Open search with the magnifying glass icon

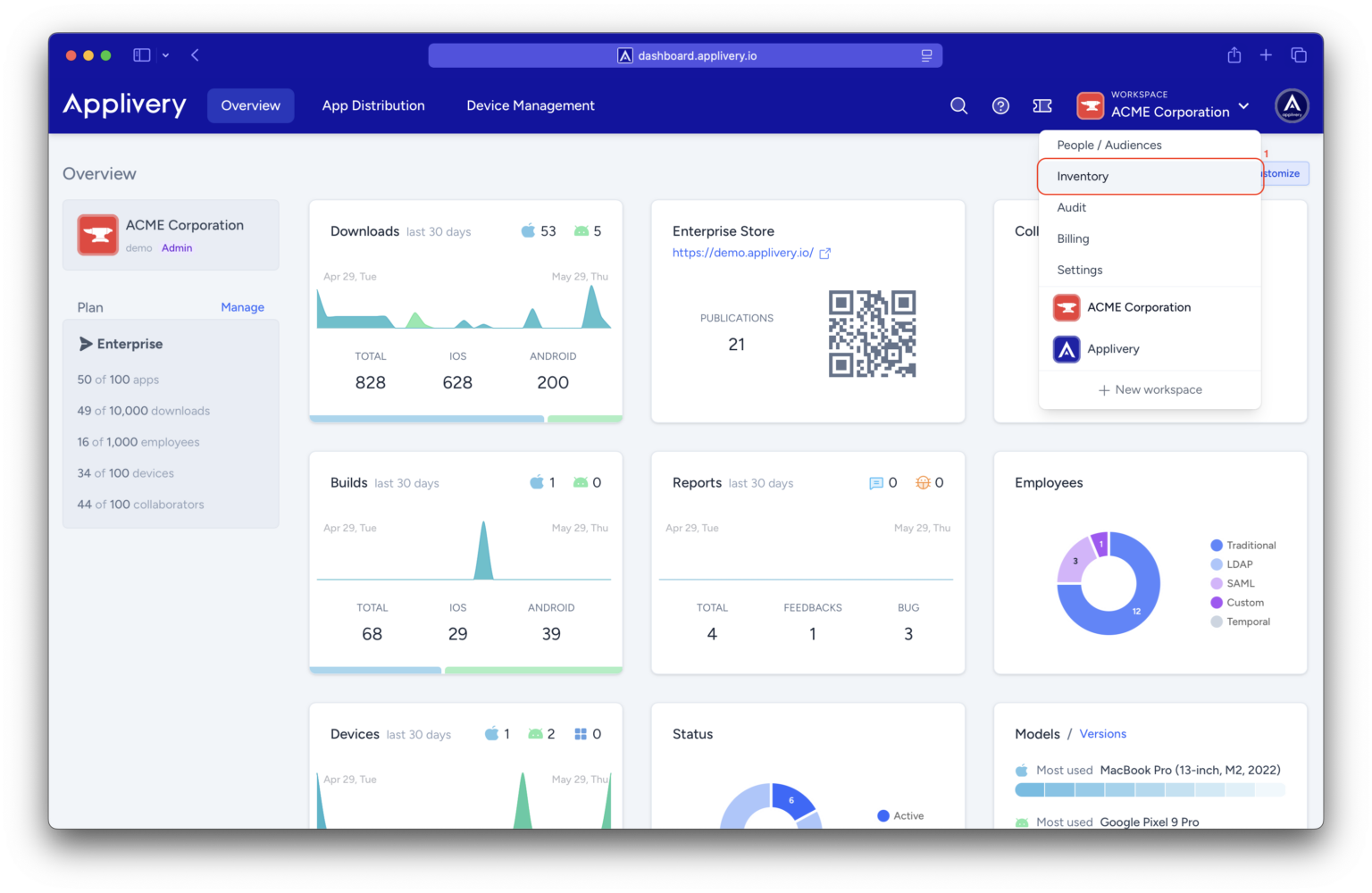958,105
